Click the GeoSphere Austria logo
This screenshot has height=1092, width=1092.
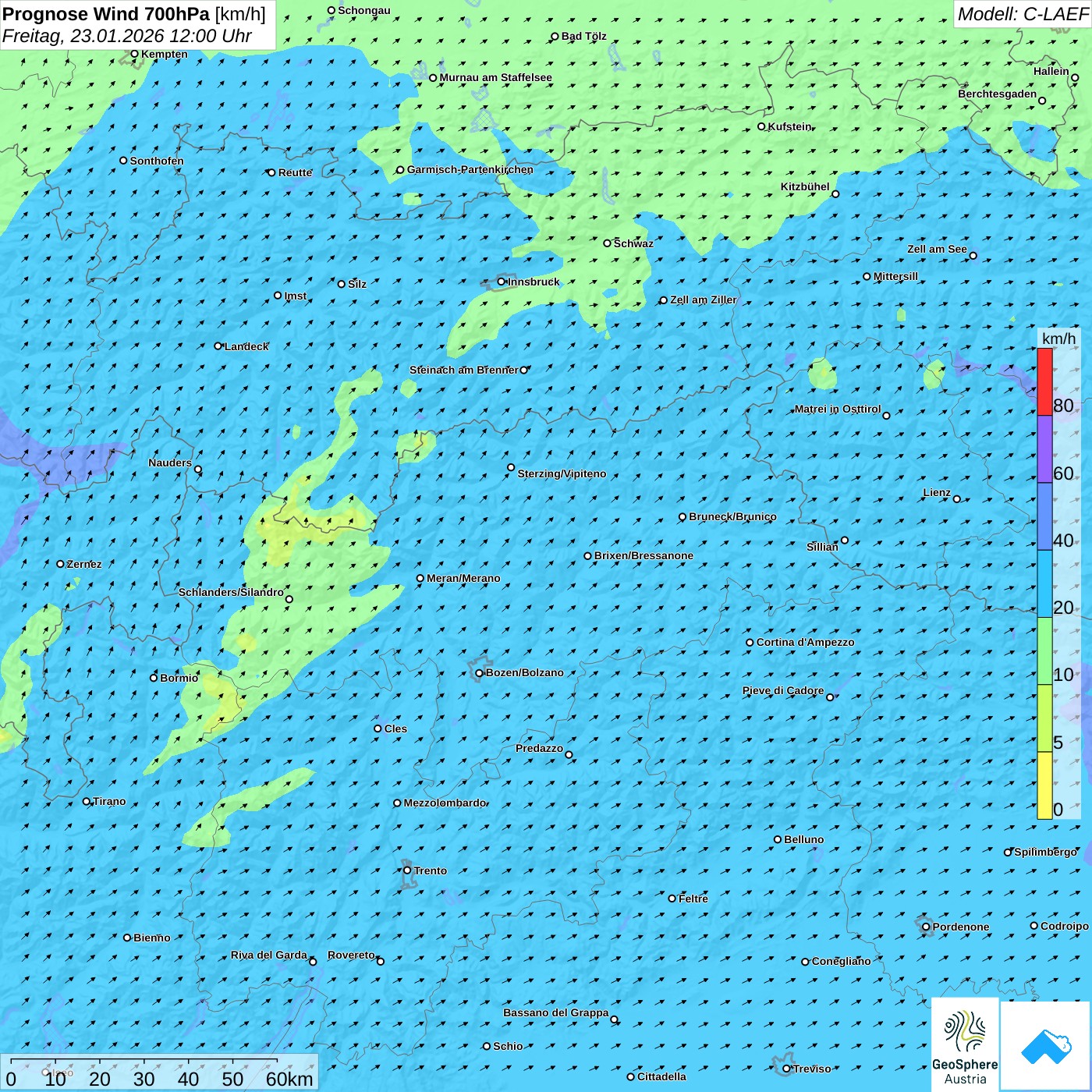click(x=965, y=1044)
